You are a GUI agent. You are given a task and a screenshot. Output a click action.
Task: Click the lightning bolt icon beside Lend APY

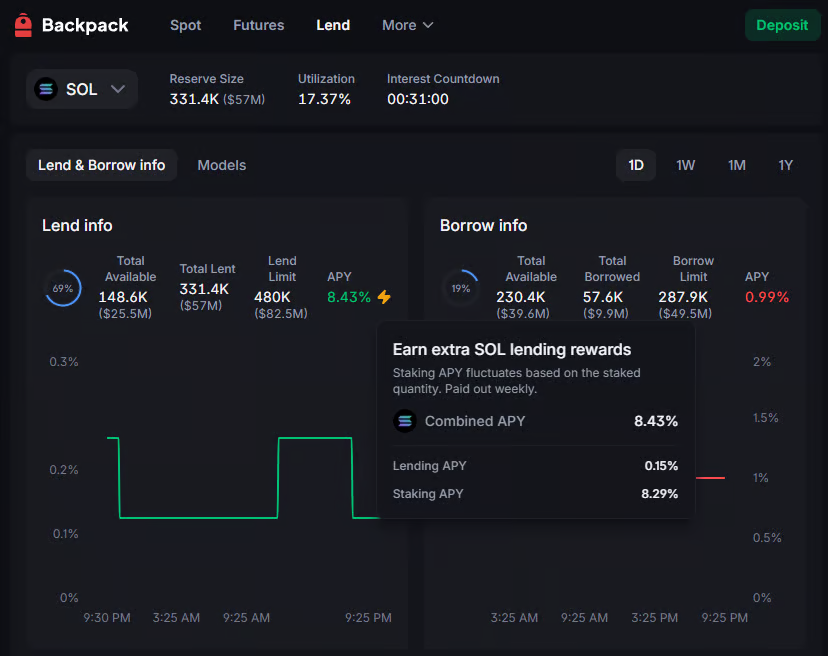384,297
